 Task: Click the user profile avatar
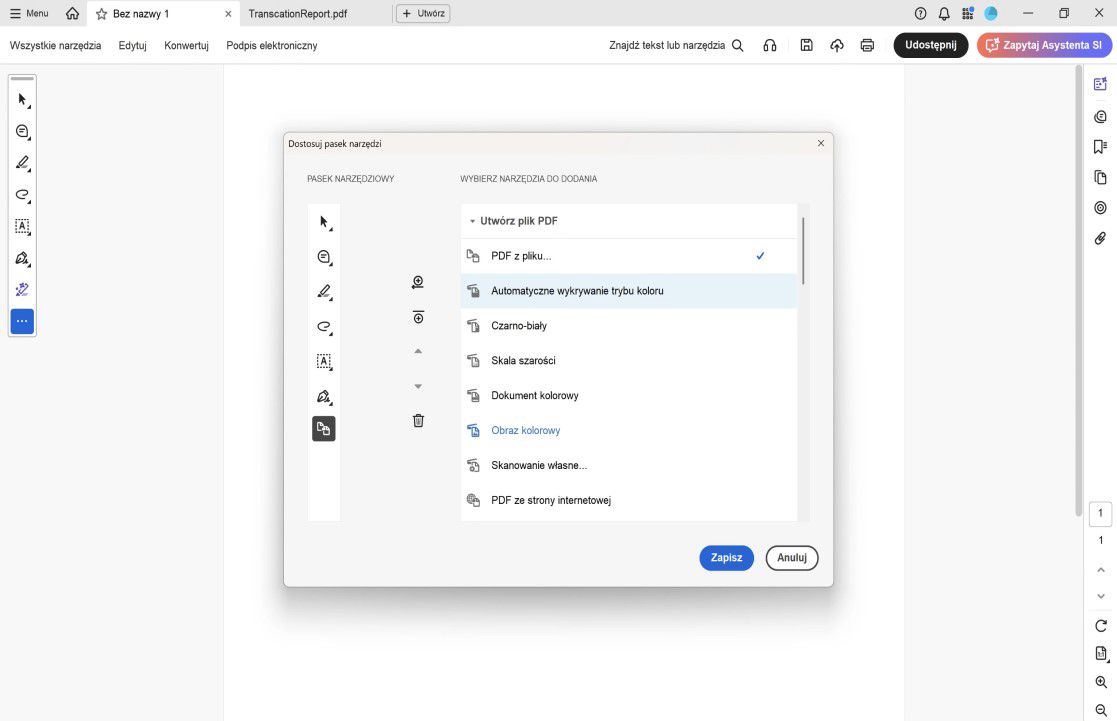tap(991, 14)
